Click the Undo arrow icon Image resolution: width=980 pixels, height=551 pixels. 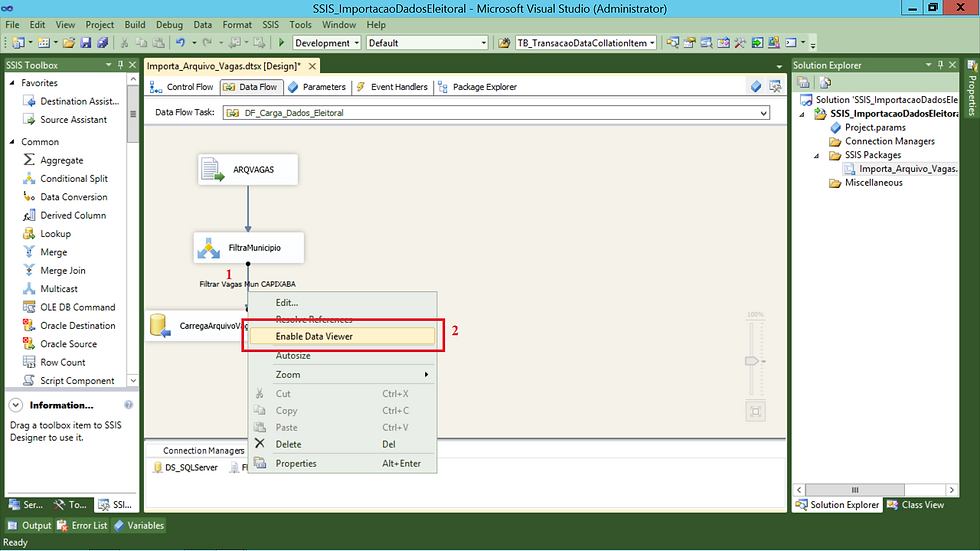click(x=180, y=42)
